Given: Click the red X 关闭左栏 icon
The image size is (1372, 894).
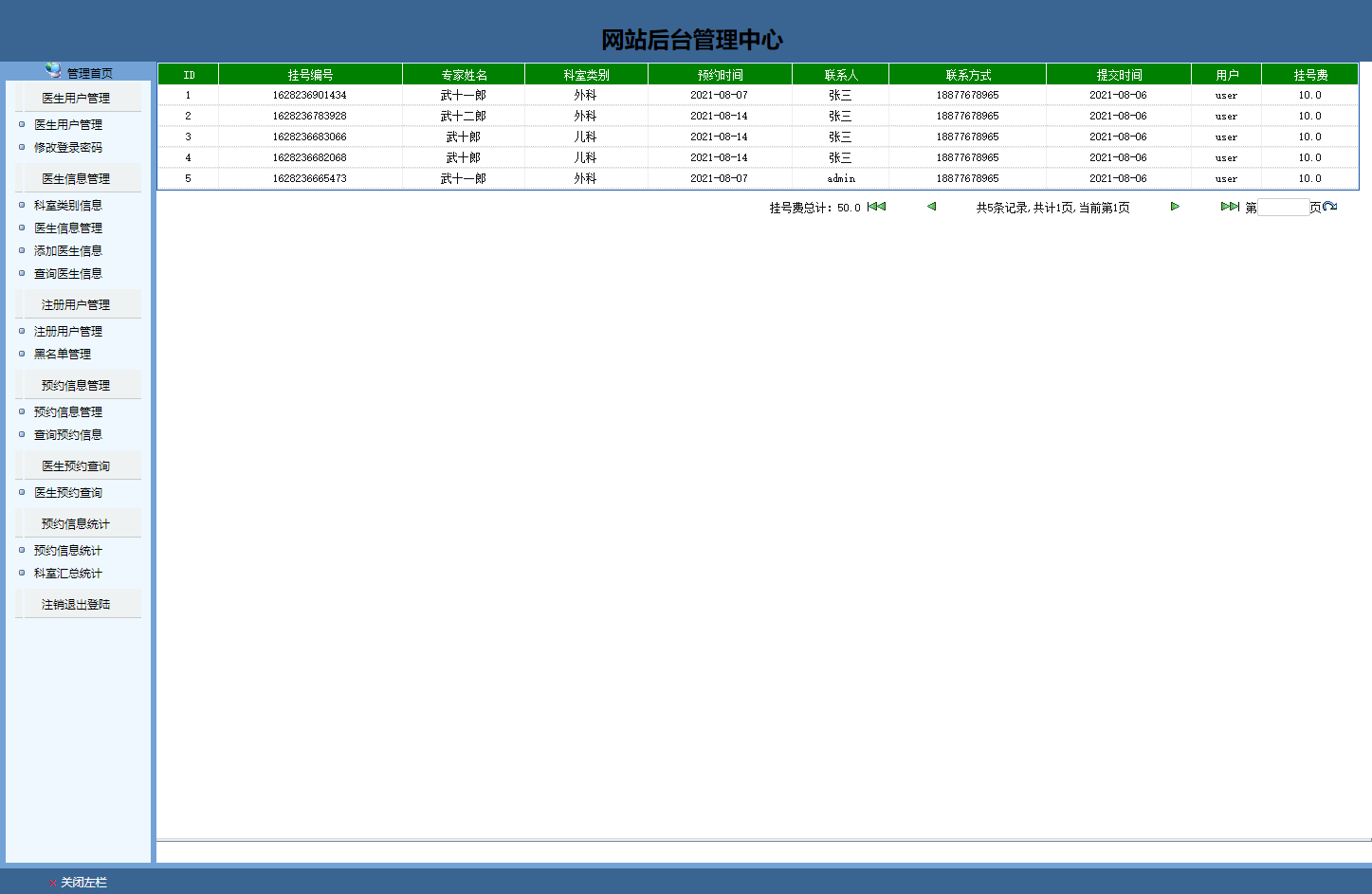Looking at the screenshot, I should [x=52, y=884].
